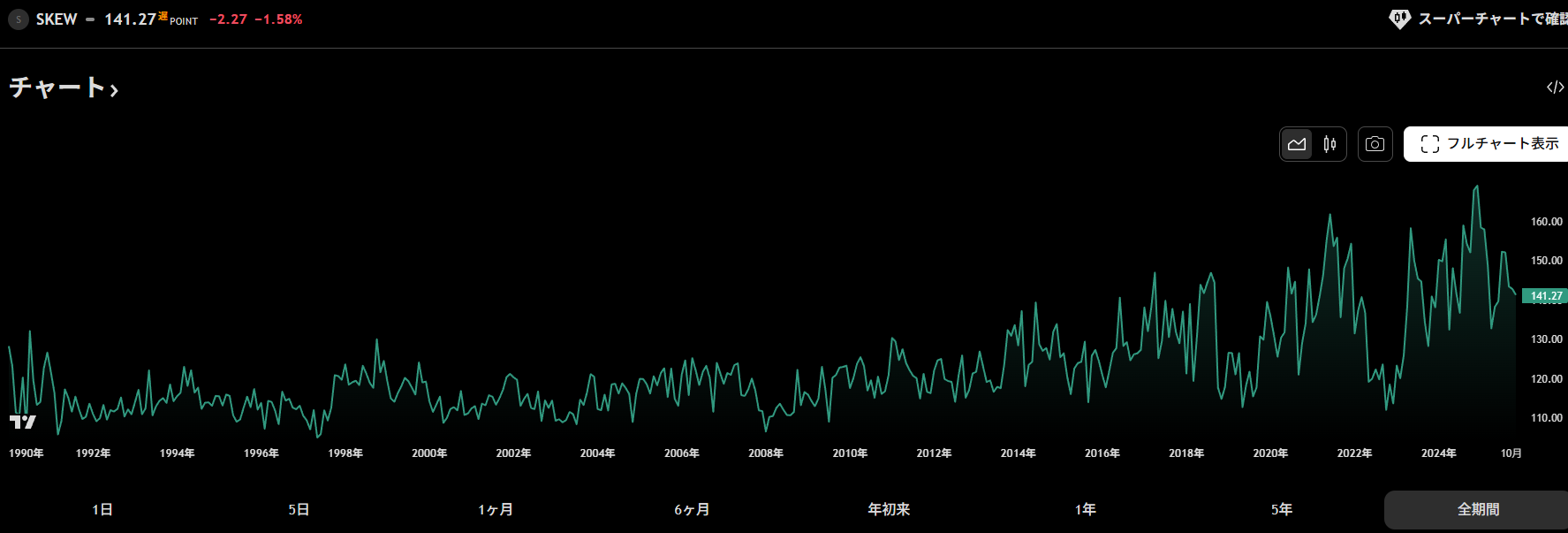Click the 141.27 current price label
Screen dimensions: 1568x533
tap(1545, 296)
